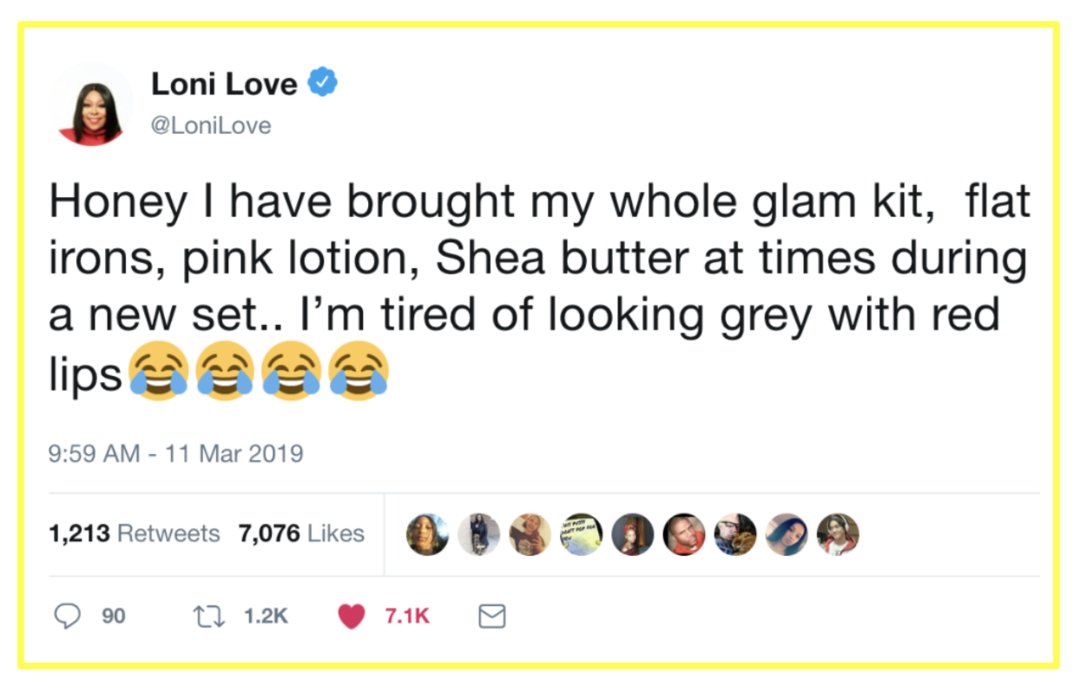View the 7,076 Likes list
This screenshot has height=693, width=1080.
point(301,534)
